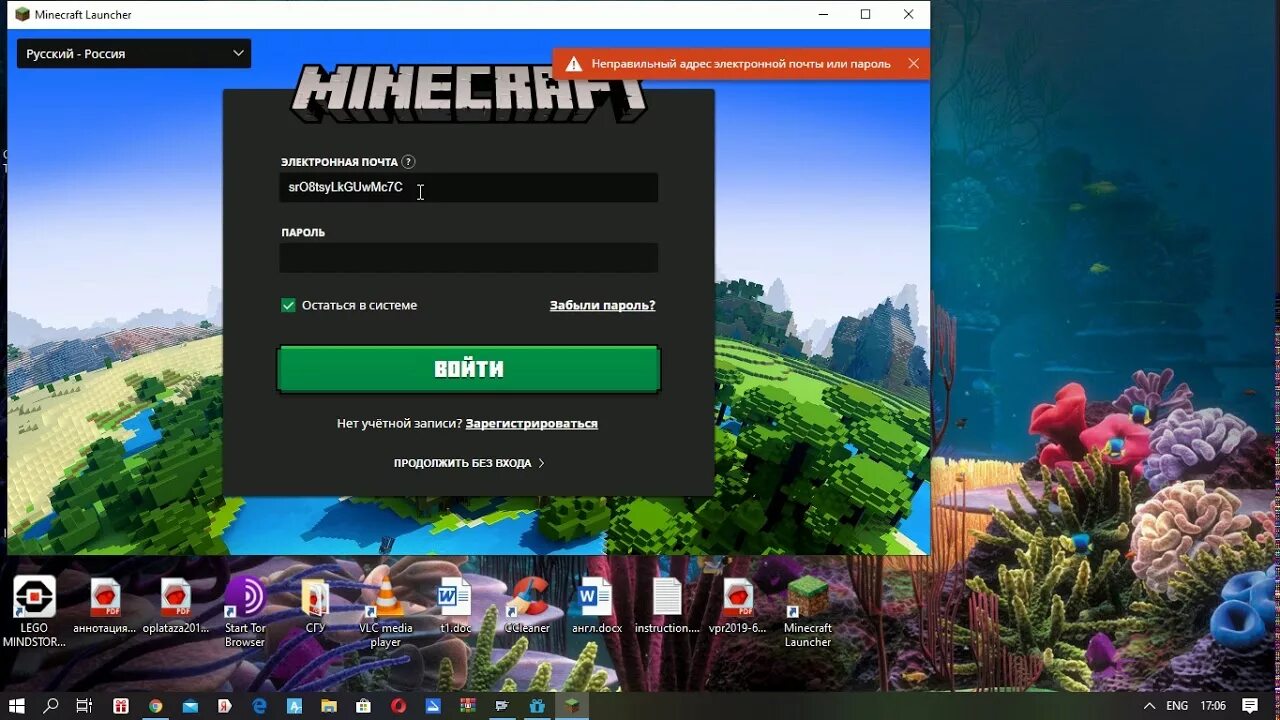1280x720 pixels.
Task: Launch Minecraft Launcher desktop shortcut
Action: [807, 611]
